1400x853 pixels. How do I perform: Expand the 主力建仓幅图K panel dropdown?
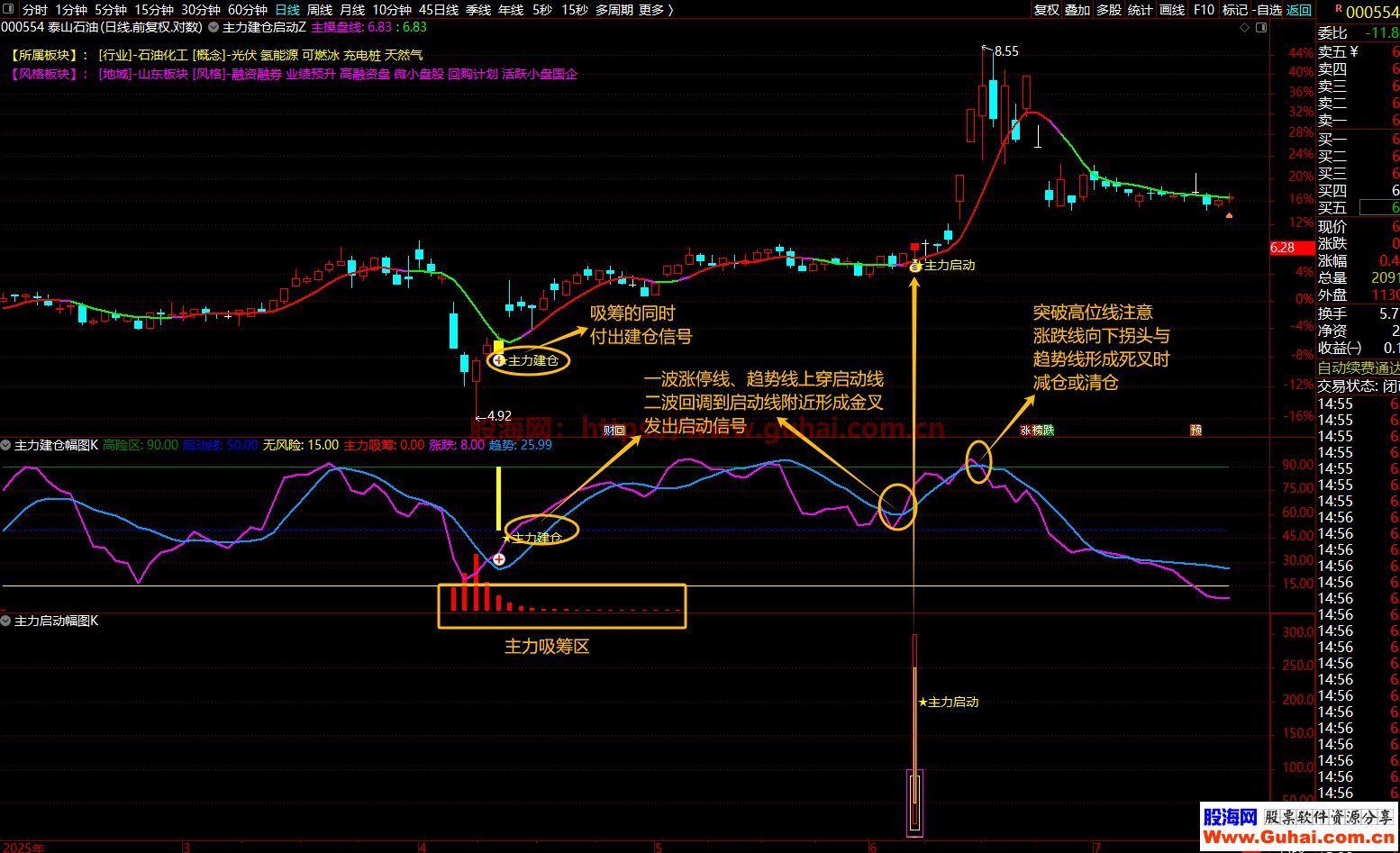click(6, 445)
